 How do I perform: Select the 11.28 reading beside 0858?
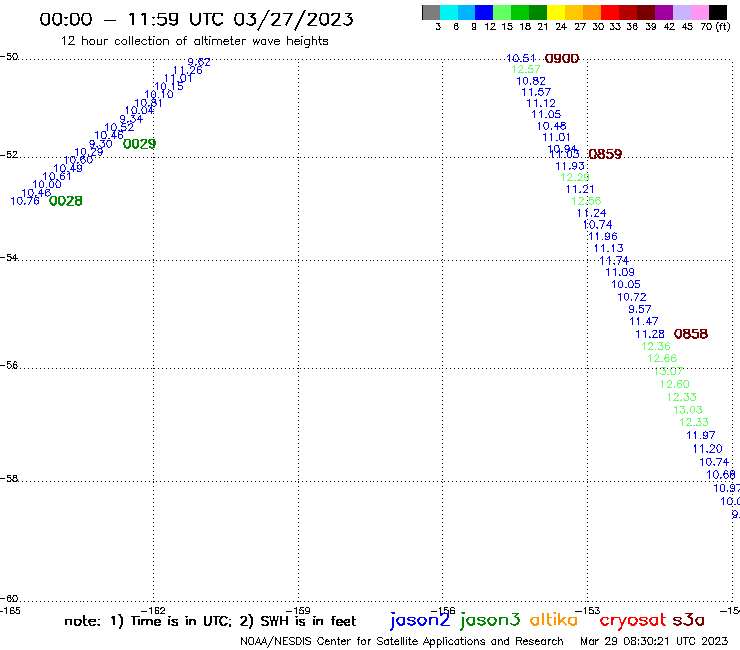(x=650, y=334)
